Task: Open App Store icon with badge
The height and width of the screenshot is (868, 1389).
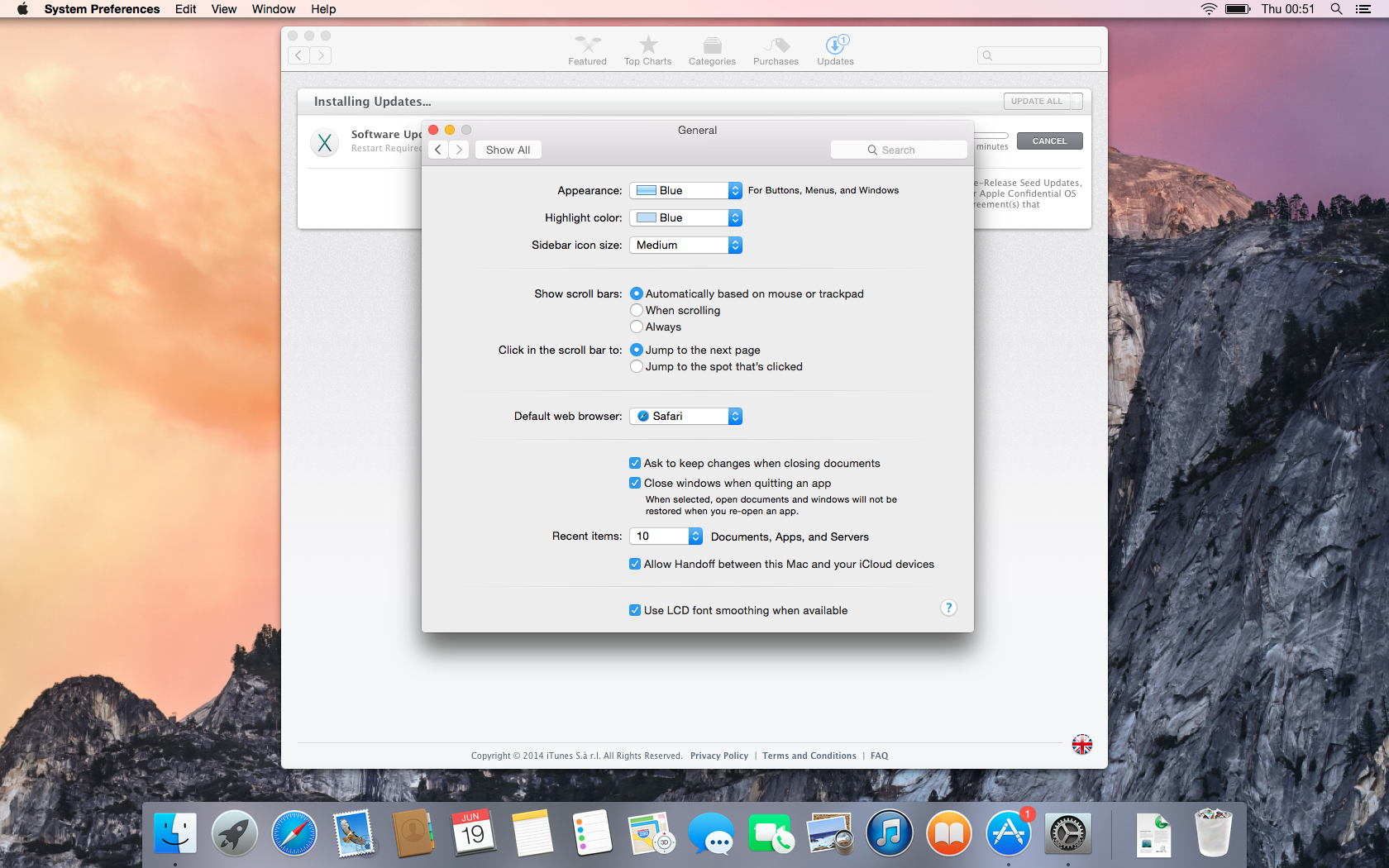Action: 1009,833
